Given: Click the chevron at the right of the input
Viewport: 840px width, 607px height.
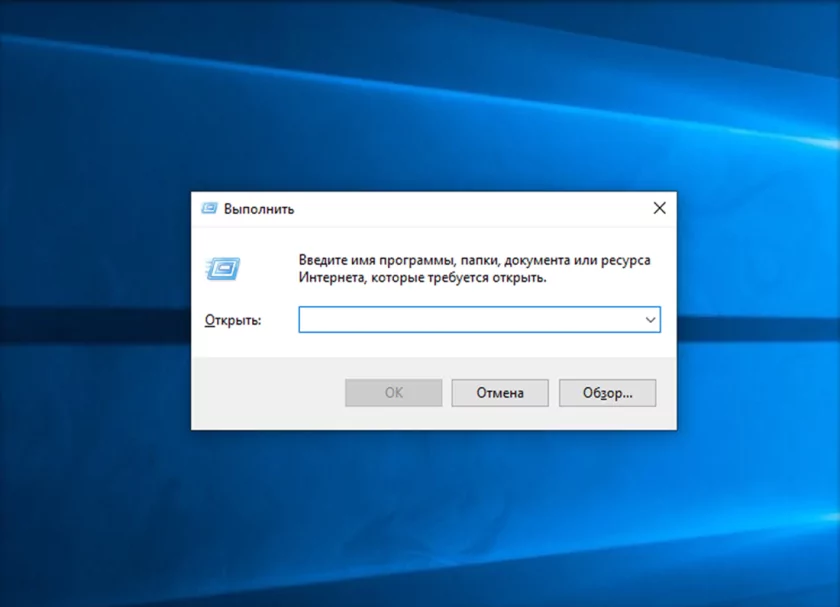Looking at the screenshot, I should pyautogui.click(x=652, y=319).
